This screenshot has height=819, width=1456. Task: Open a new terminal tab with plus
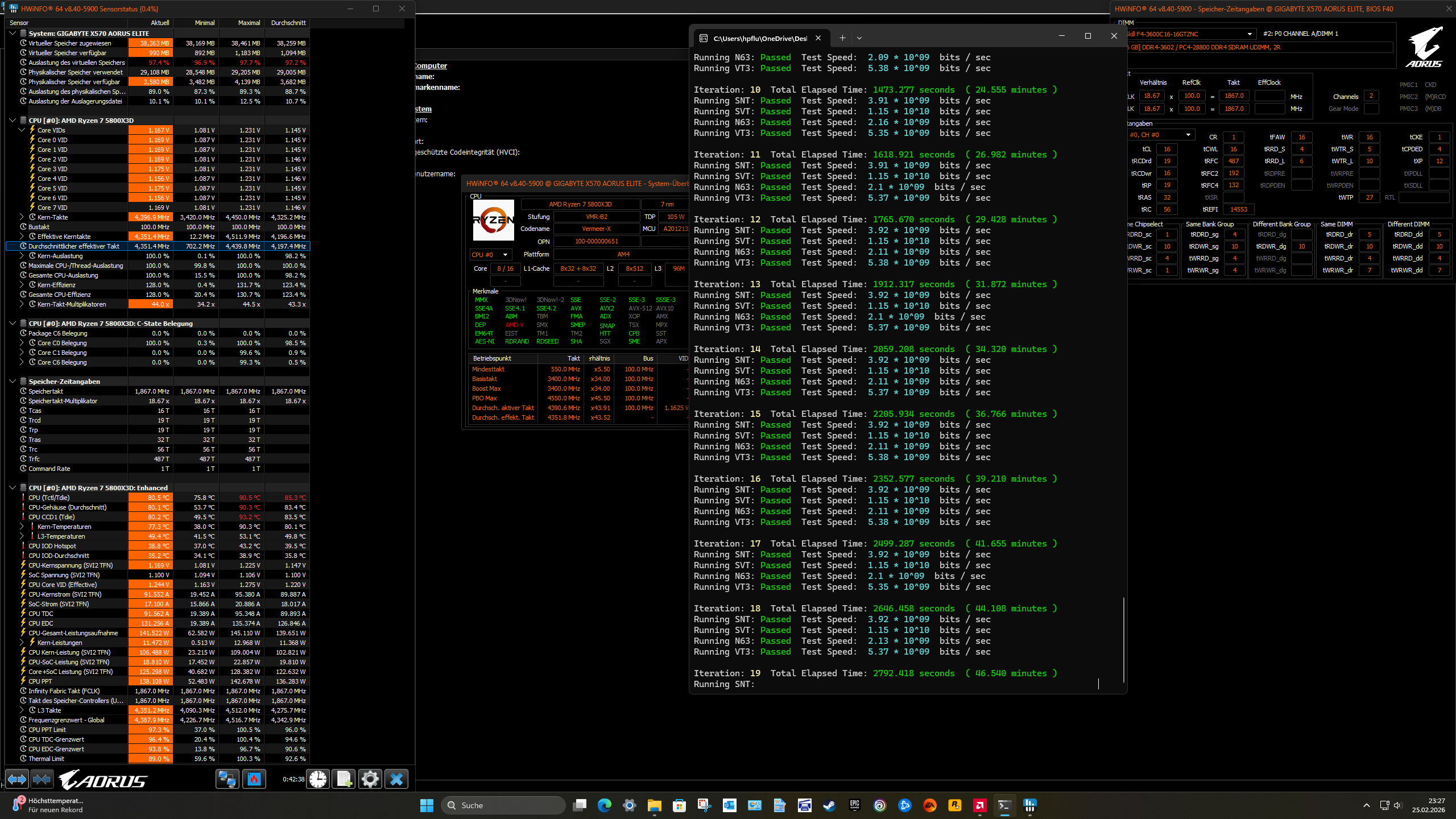(842, 38)
